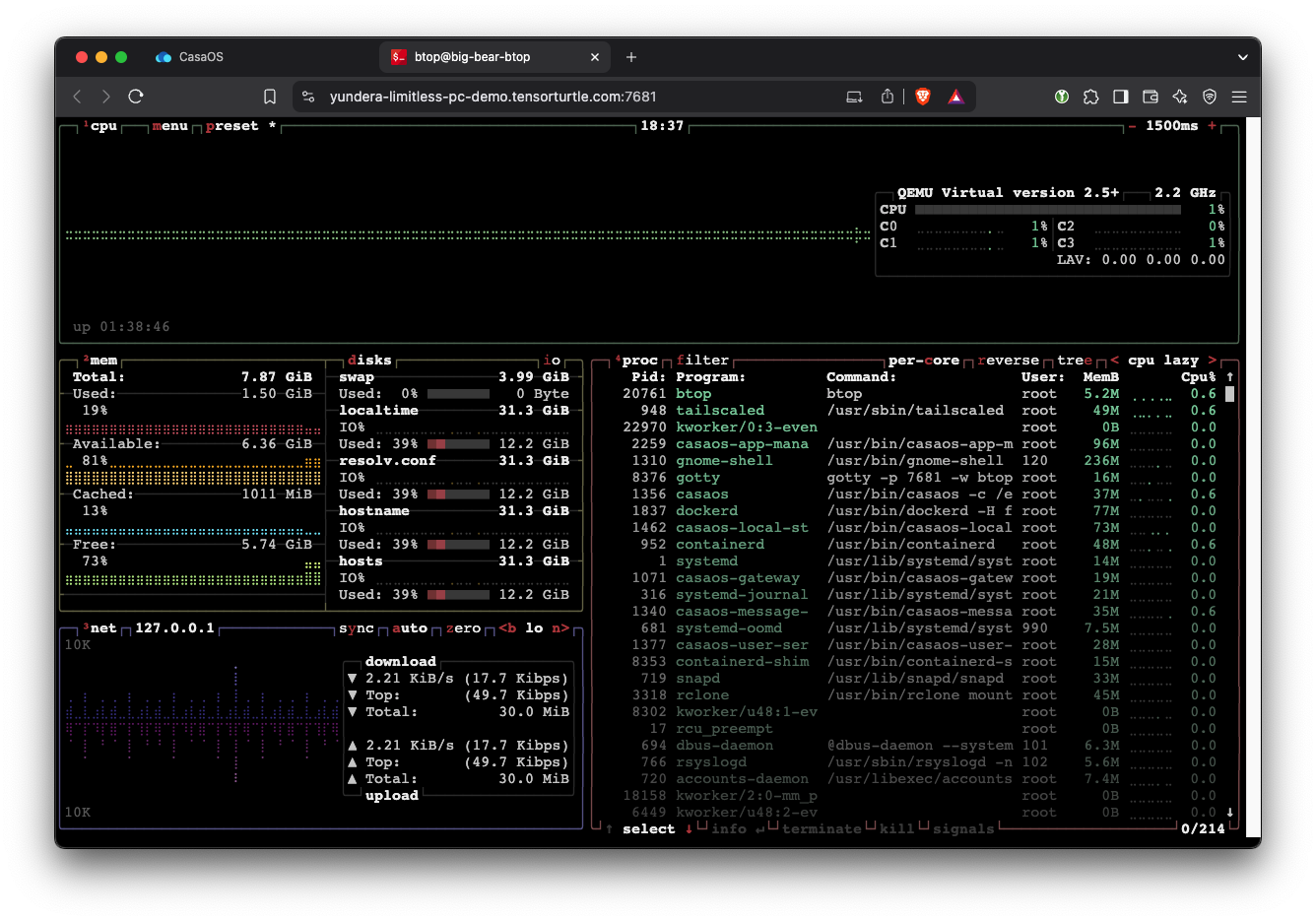1316x921 pixels.
Task: Click the Brave Rewards triangle icon
Action: pyautogui.click(x=955, y=97)
